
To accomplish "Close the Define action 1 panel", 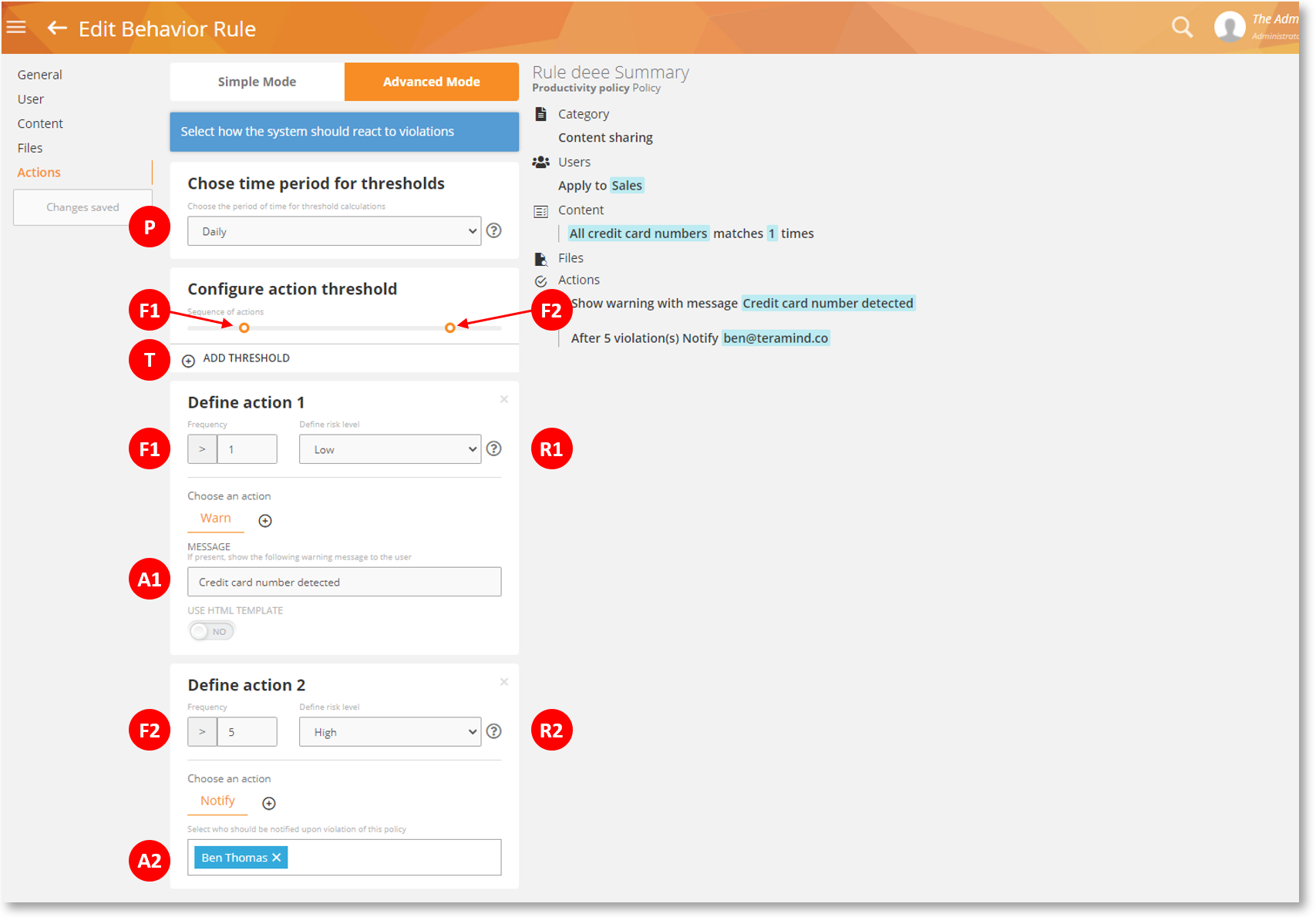I will click(504, 399).
